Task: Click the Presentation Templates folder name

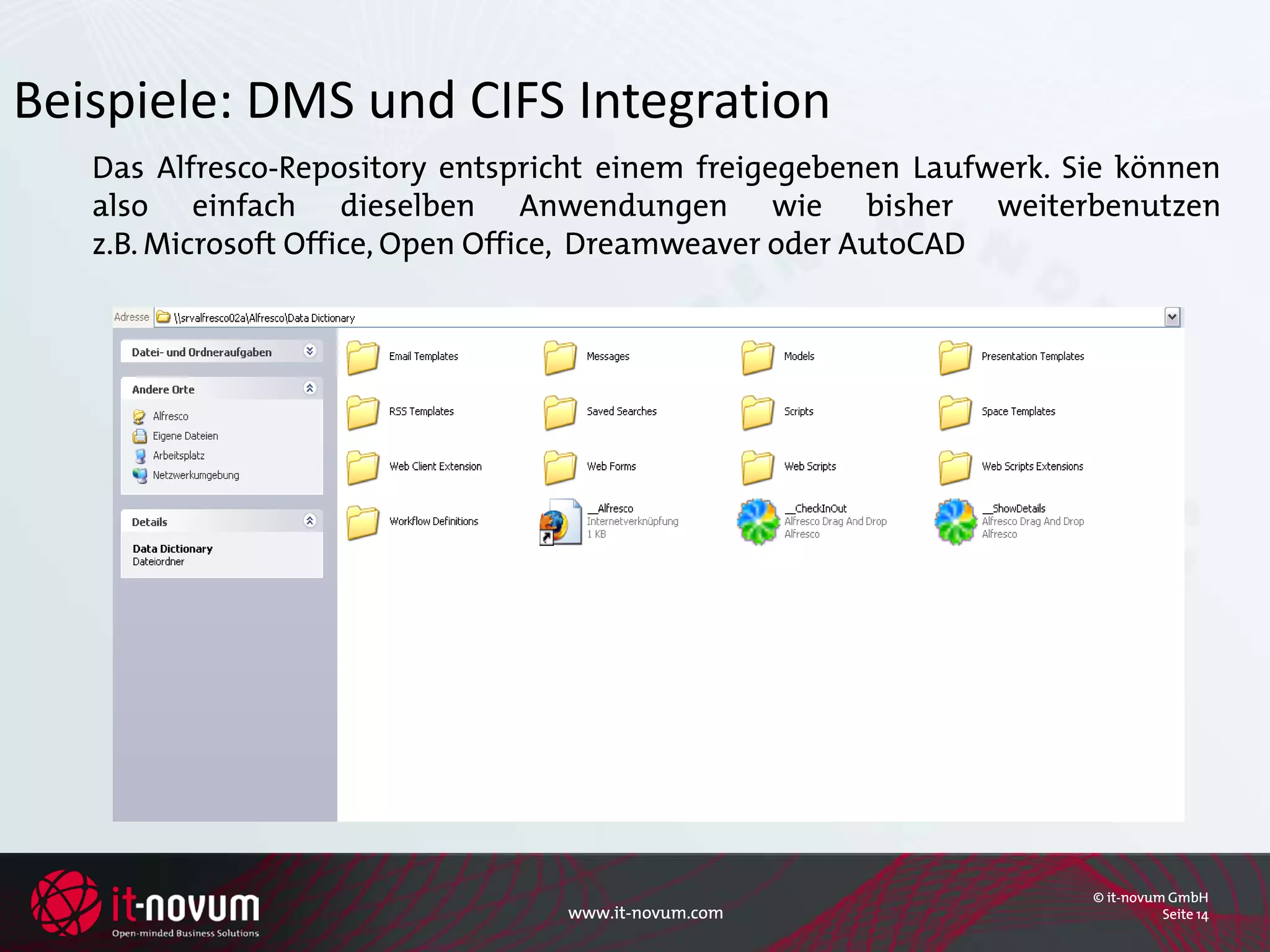Action: 1032,356
